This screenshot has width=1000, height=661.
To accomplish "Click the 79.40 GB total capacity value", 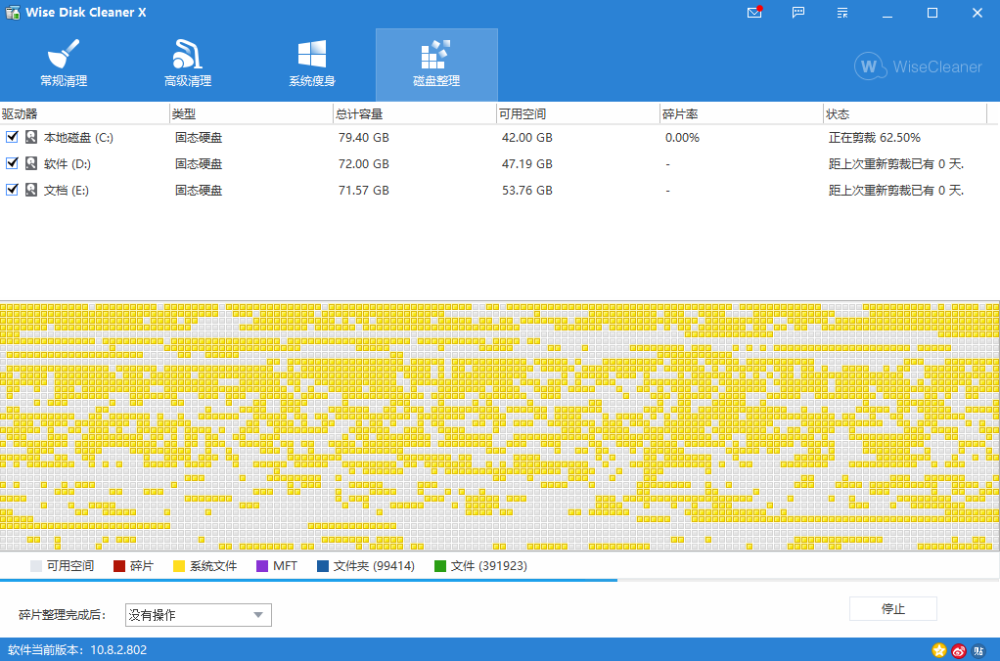I will pyautogui.click(x=364, y=138).
